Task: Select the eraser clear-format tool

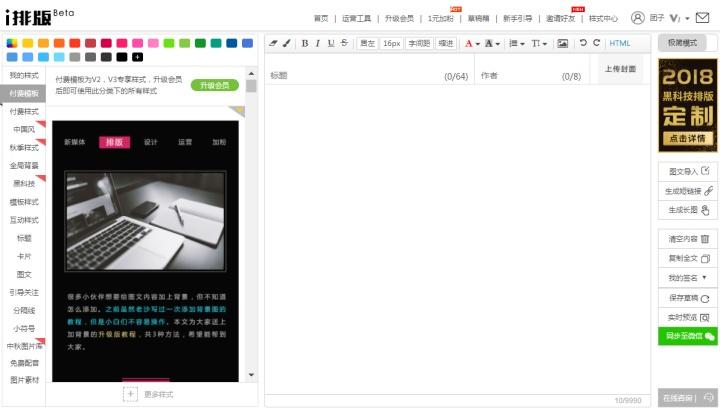Action: click(x=274, y=43)
